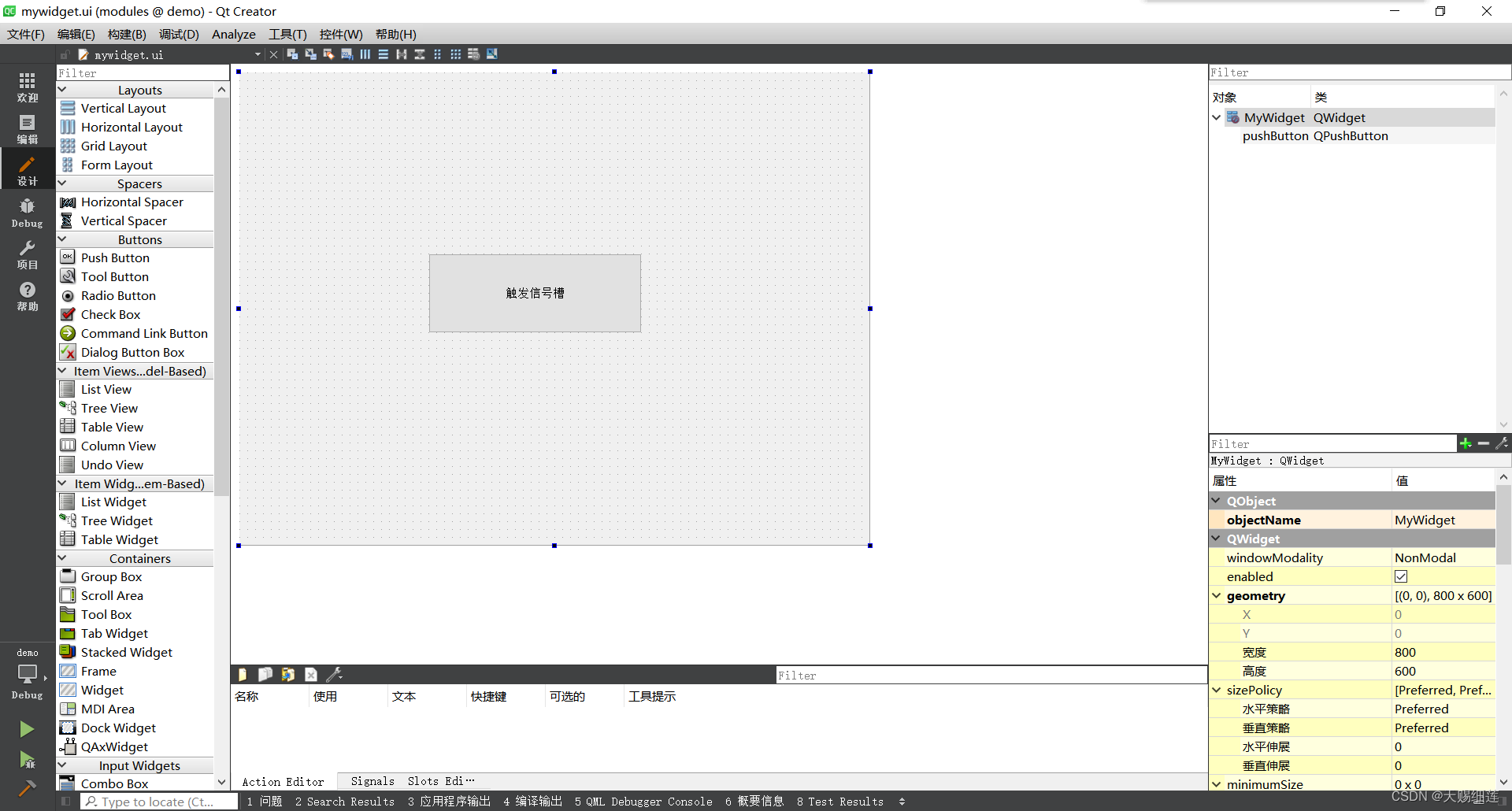
Task: Switch to the Debug mode
Action: pyautogui.click(x=28, y=212)
